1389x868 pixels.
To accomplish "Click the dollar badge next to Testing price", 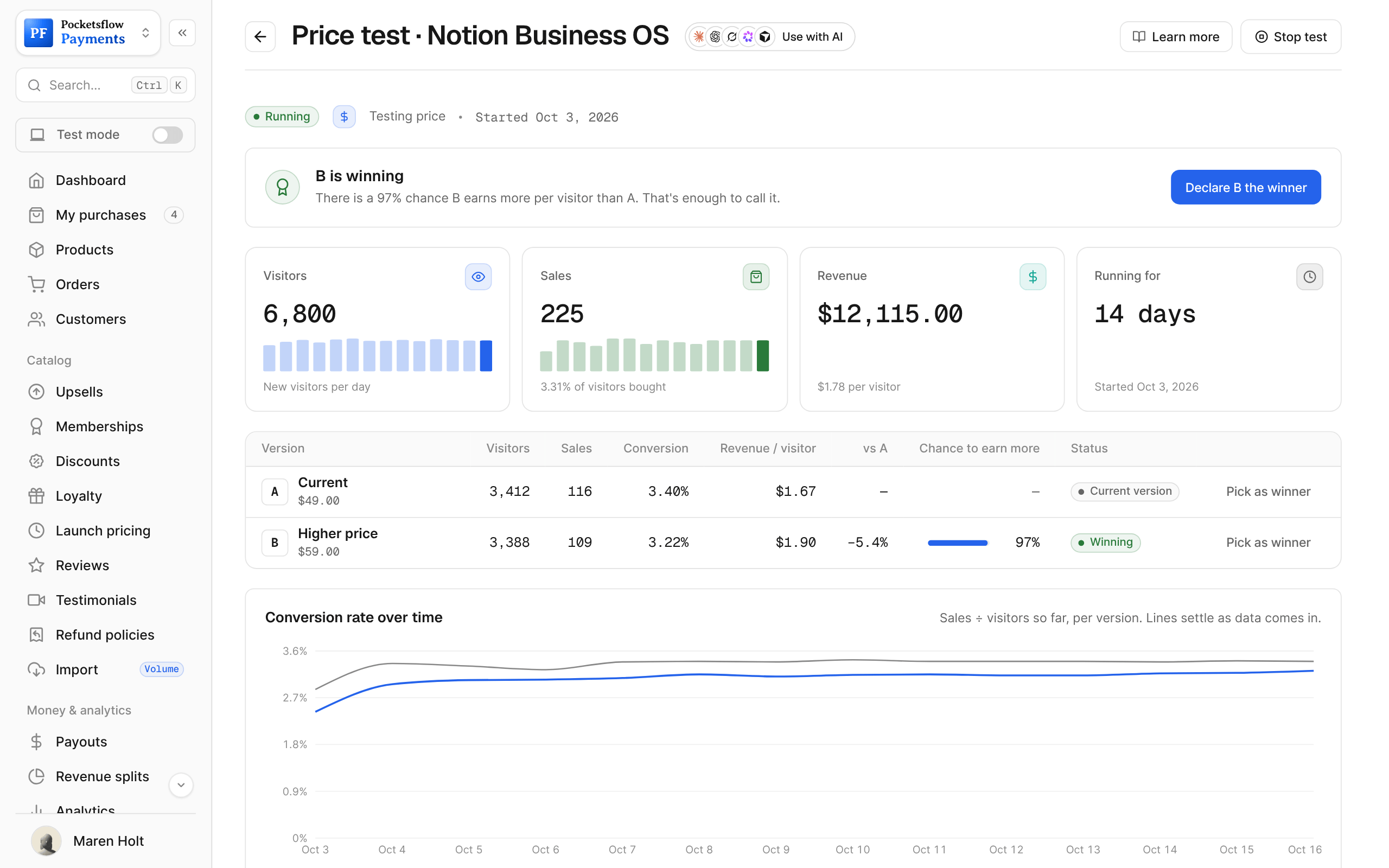I will point(344,117).
